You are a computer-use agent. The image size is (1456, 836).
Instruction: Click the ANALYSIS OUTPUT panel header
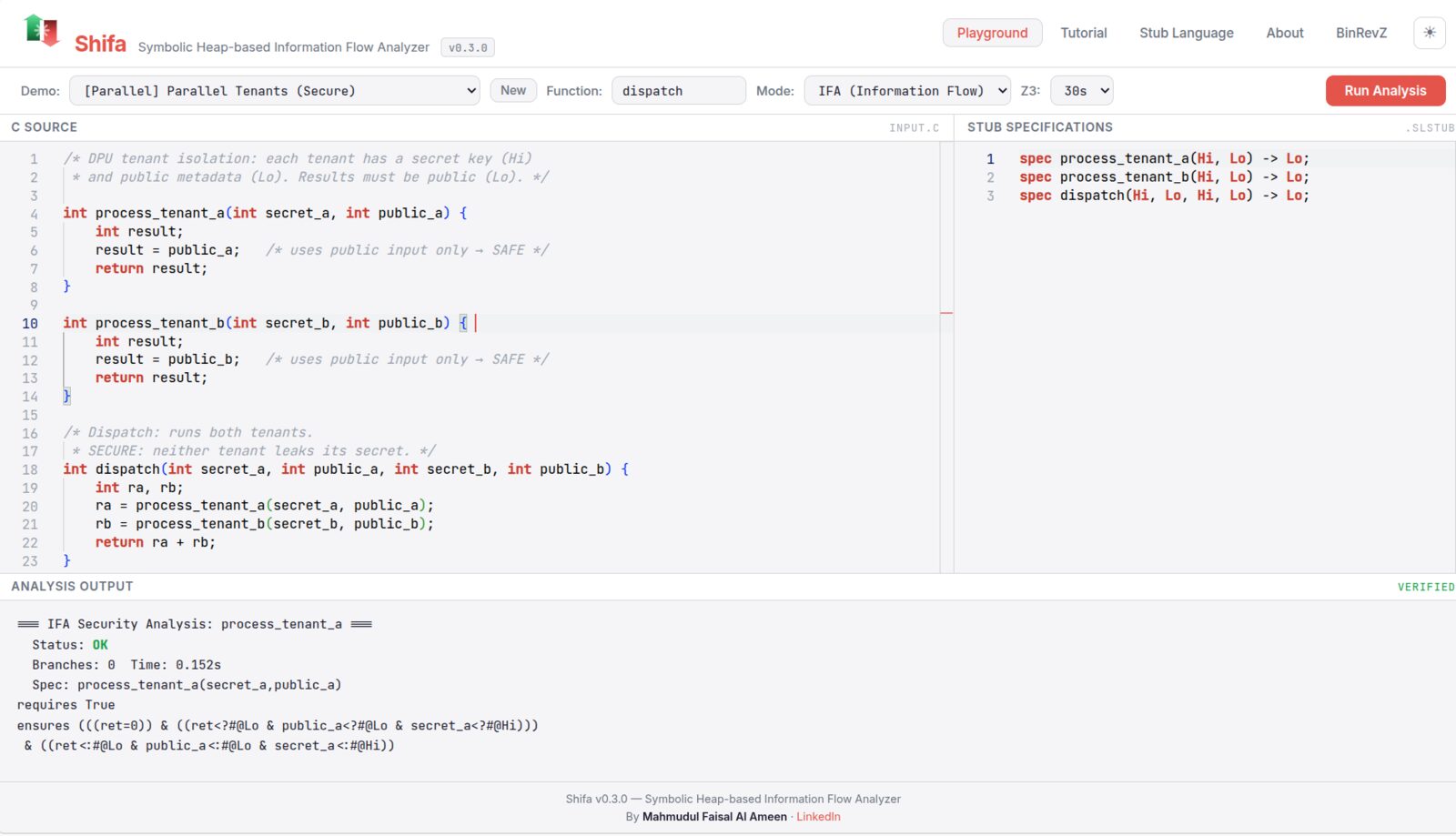[x=72, y=587]
